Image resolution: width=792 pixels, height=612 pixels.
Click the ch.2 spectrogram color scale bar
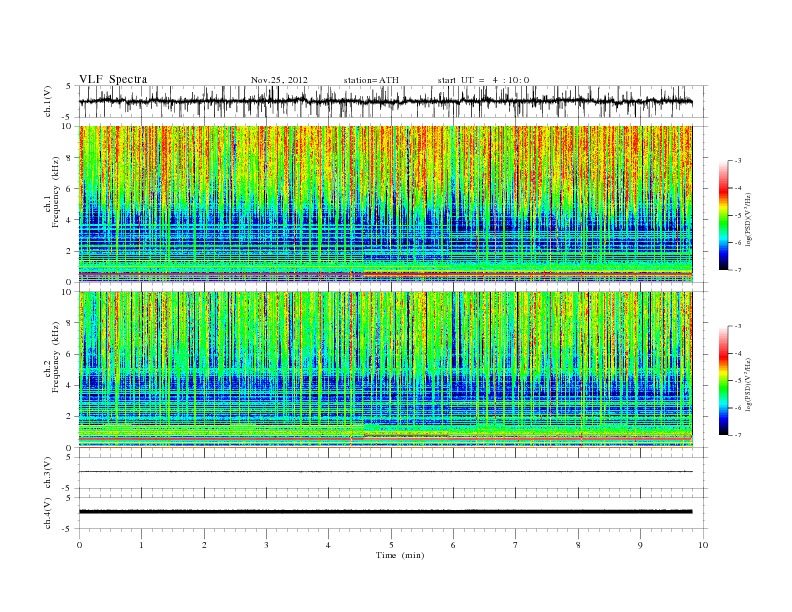723,380
